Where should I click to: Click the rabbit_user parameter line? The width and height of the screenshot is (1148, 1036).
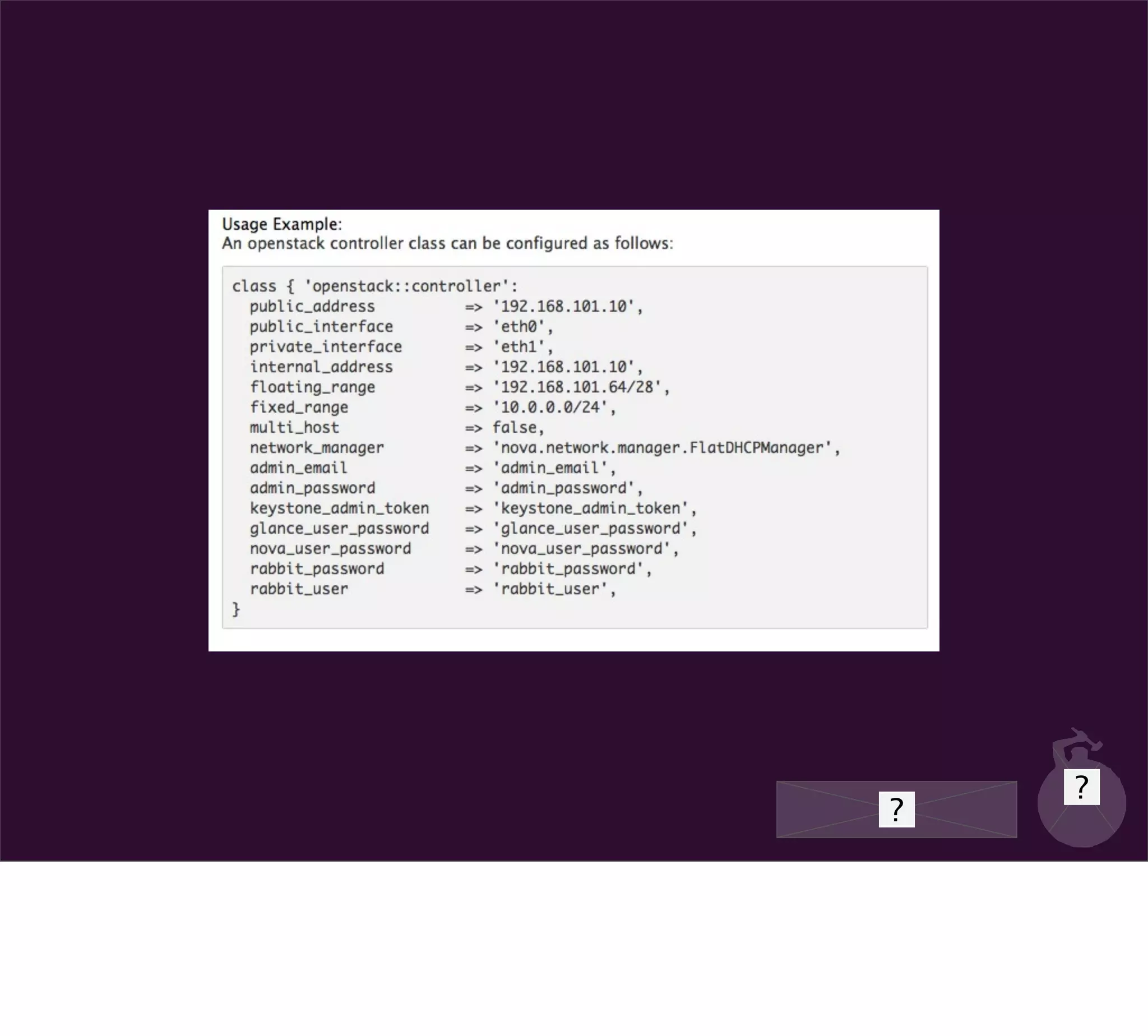click(299, 589)
